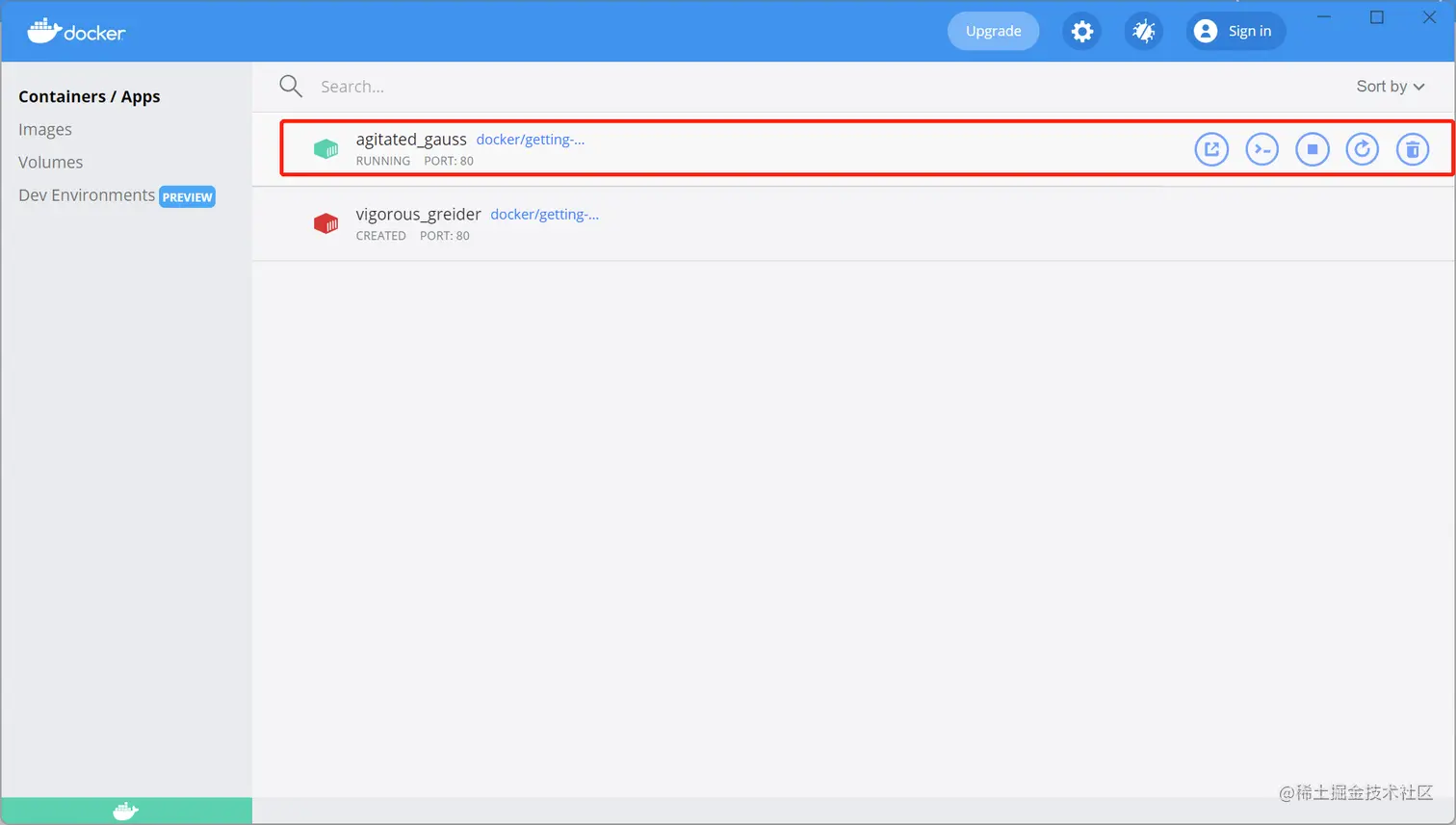Open the Sort by dropdown
Screen dimensions: 1456x825
tap(1390, 87)
